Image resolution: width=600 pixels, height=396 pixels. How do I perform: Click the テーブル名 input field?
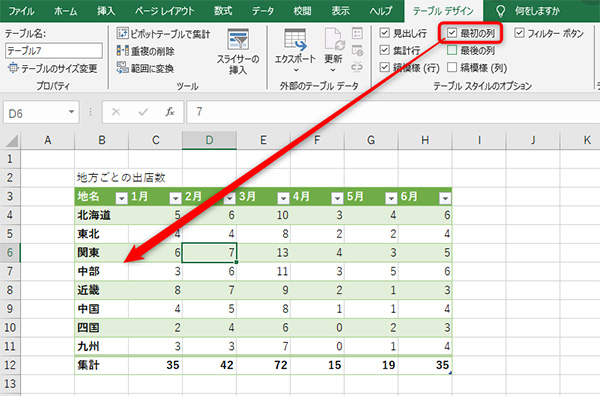click(x=54, y=51)
